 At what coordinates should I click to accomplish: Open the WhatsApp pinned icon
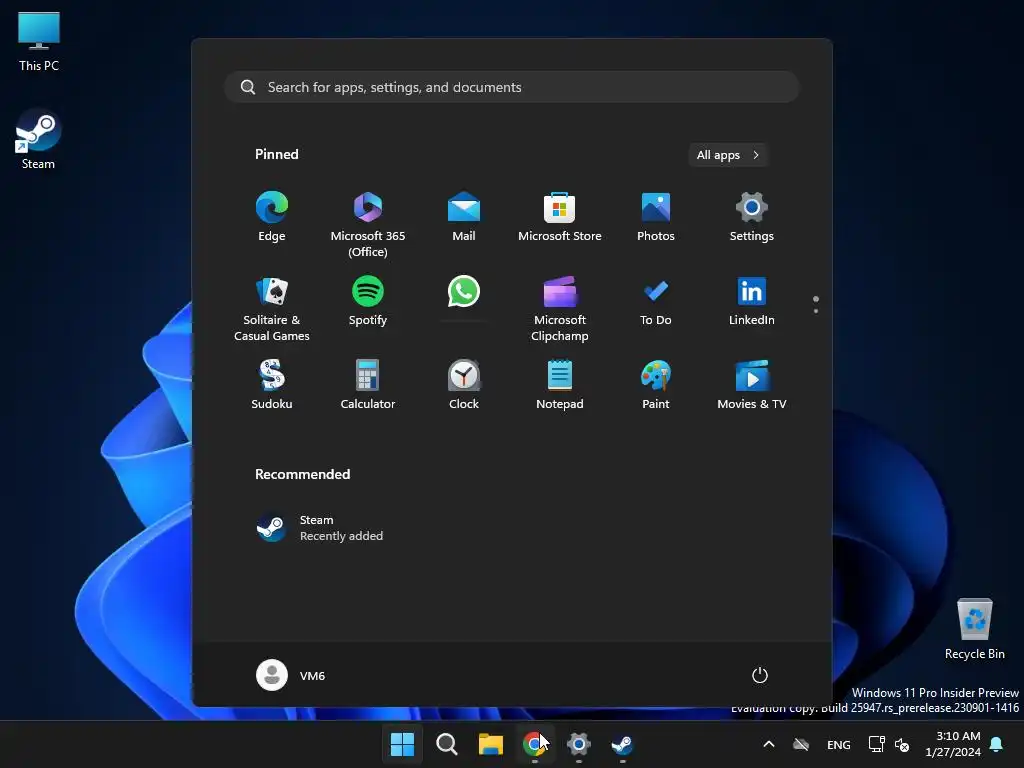(464, 292)
